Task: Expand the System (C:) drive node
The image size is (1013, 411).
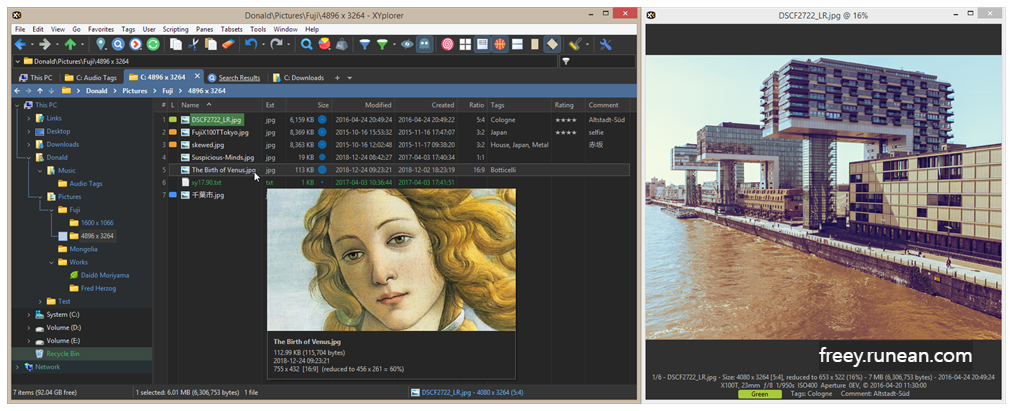Action: point(29,315)
